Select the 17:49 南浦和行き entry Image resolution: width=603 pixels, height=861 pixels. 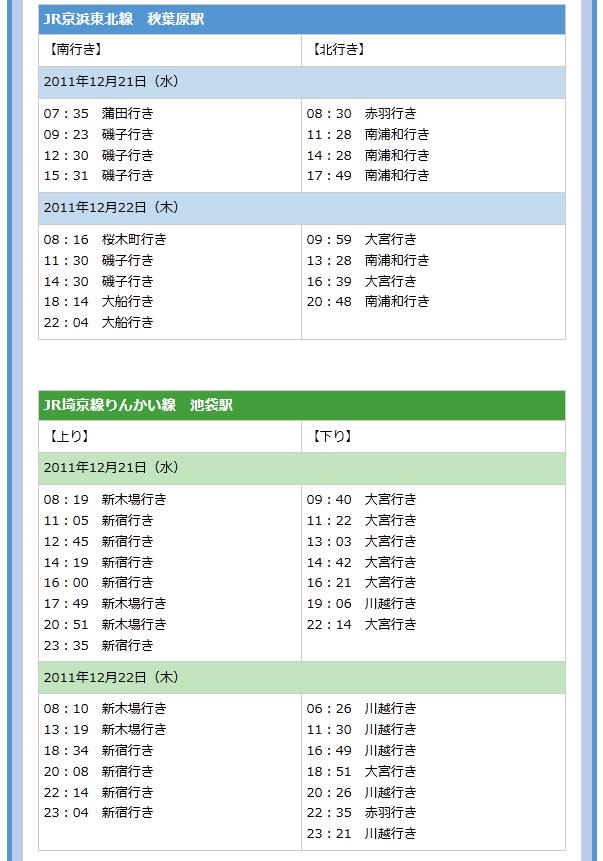click(x=368, y=176)
